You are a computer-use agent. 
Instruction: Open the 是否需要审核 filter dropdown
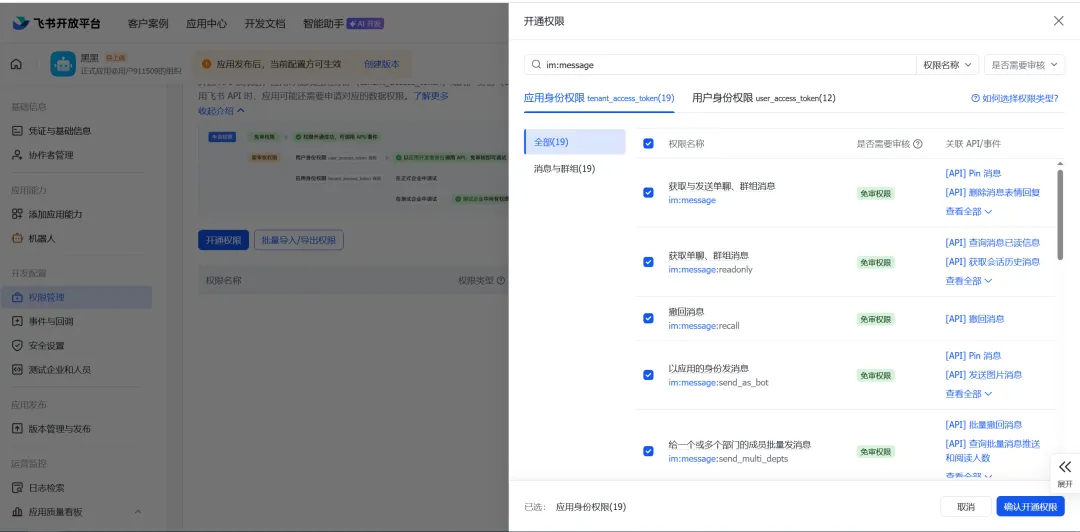[1025, 65]
